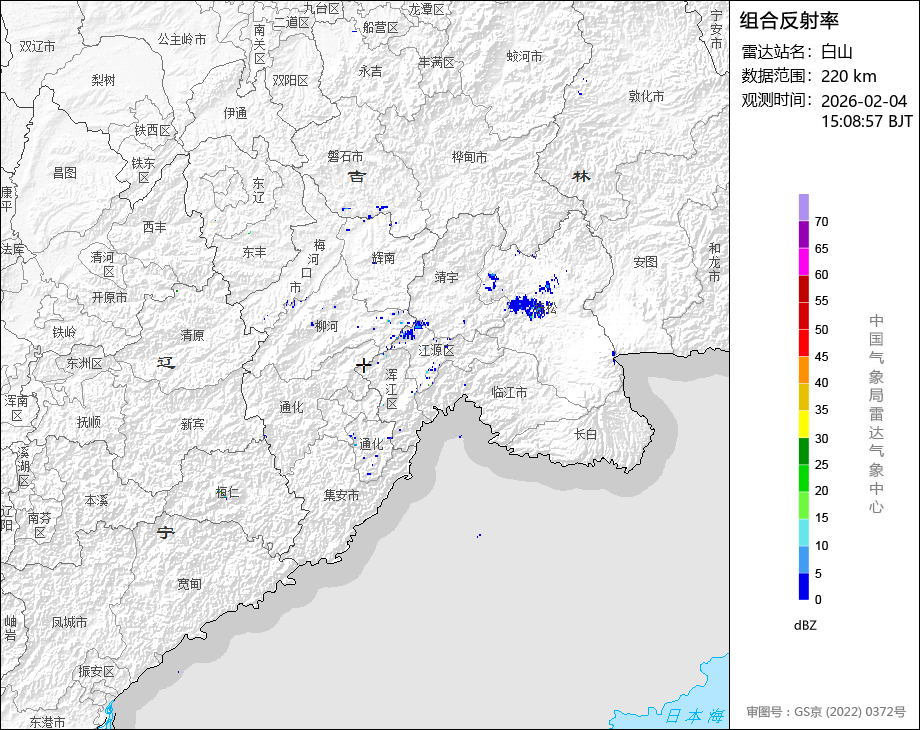Image resolution: width=920 pixels, height=730 pixels.
Task: Click the legend value 20
Action: pos(821,491)
